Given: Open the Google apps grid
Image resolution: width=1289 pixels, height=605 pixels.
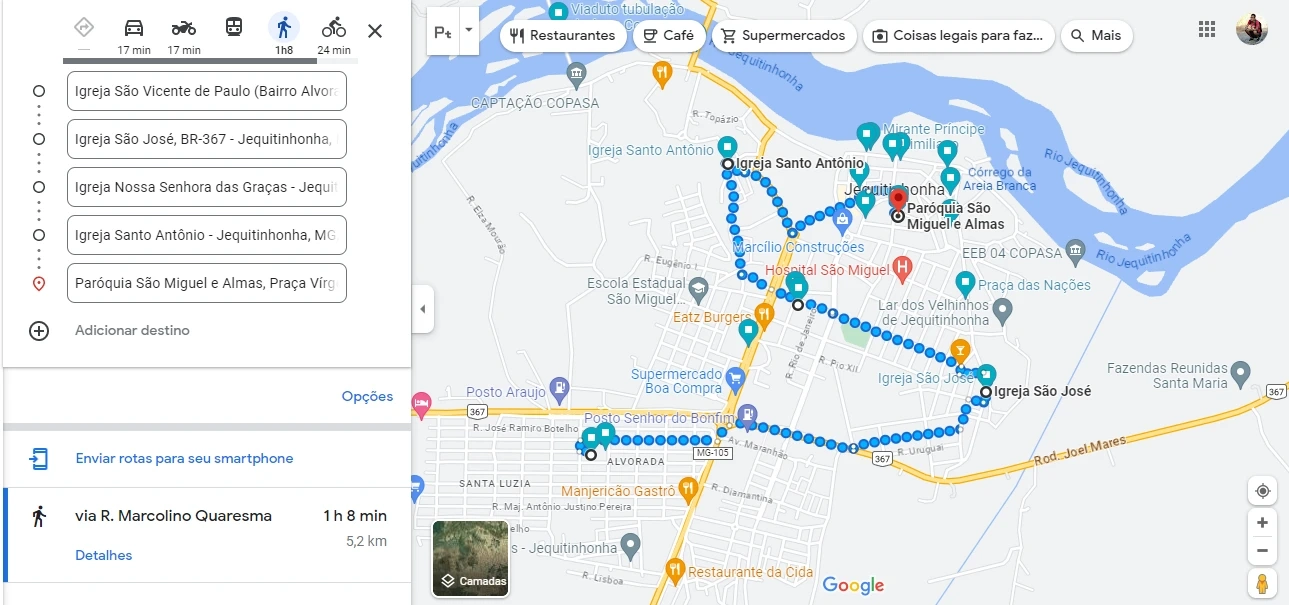Looking at the screenshot, I should 1207,30.
